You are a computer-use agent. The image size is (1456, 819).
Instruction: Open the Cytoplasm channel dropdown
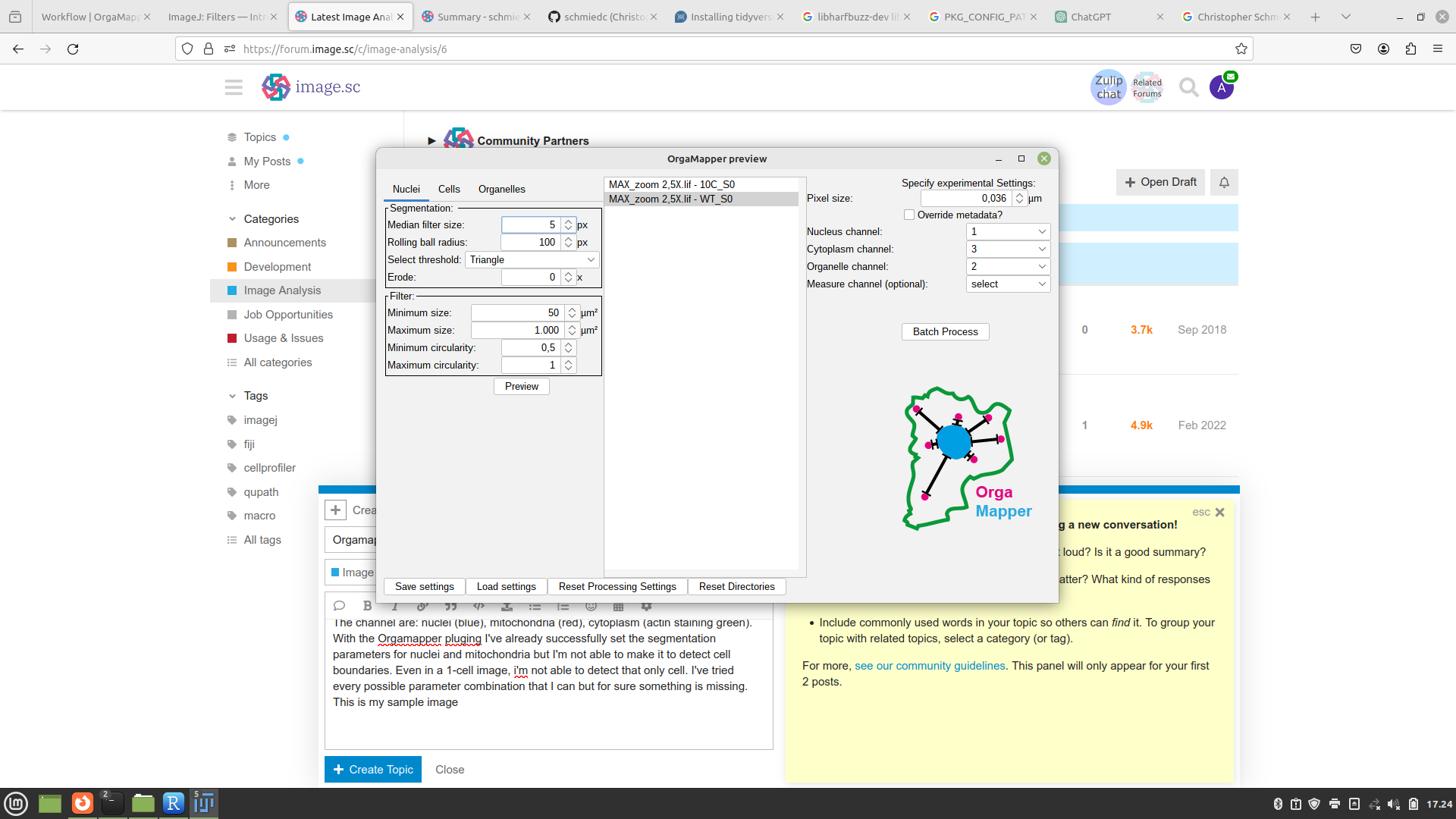tap(1008, 249)
